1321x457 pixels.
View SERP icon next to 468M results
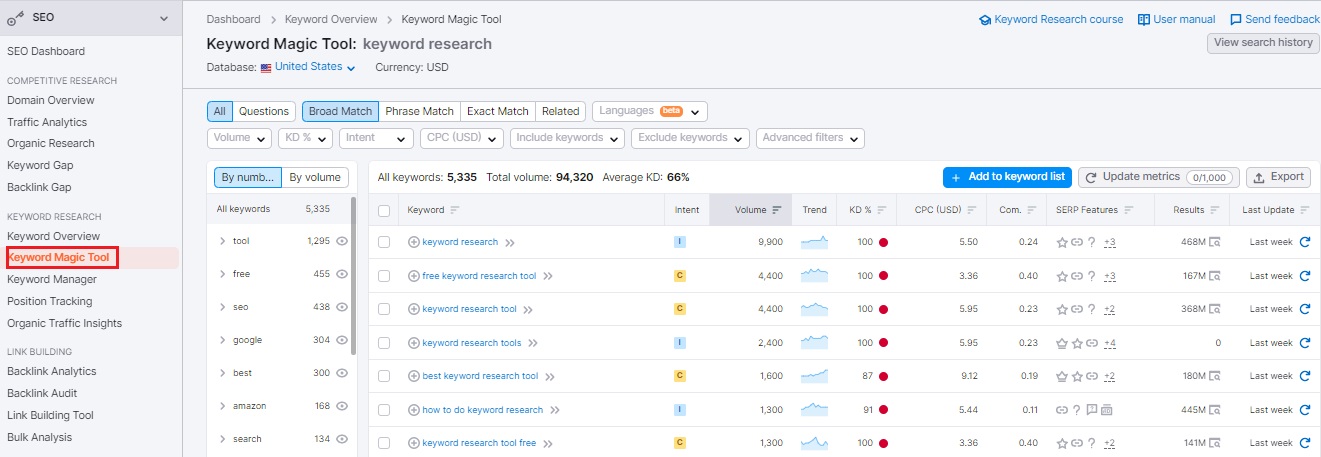pyautogui.click(x=1215, y=242)
